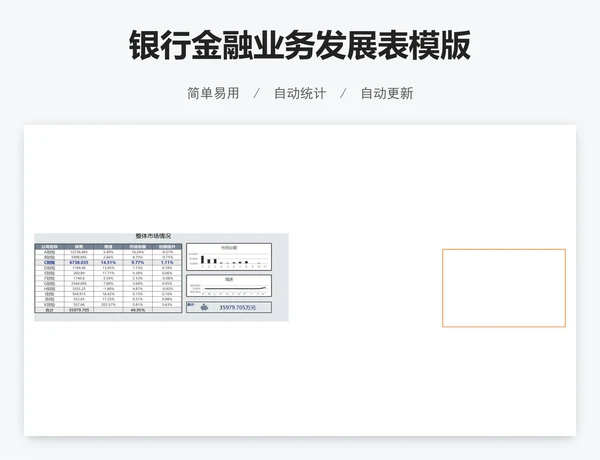Select highlighted cell 1.11% in table

(167, 263)
